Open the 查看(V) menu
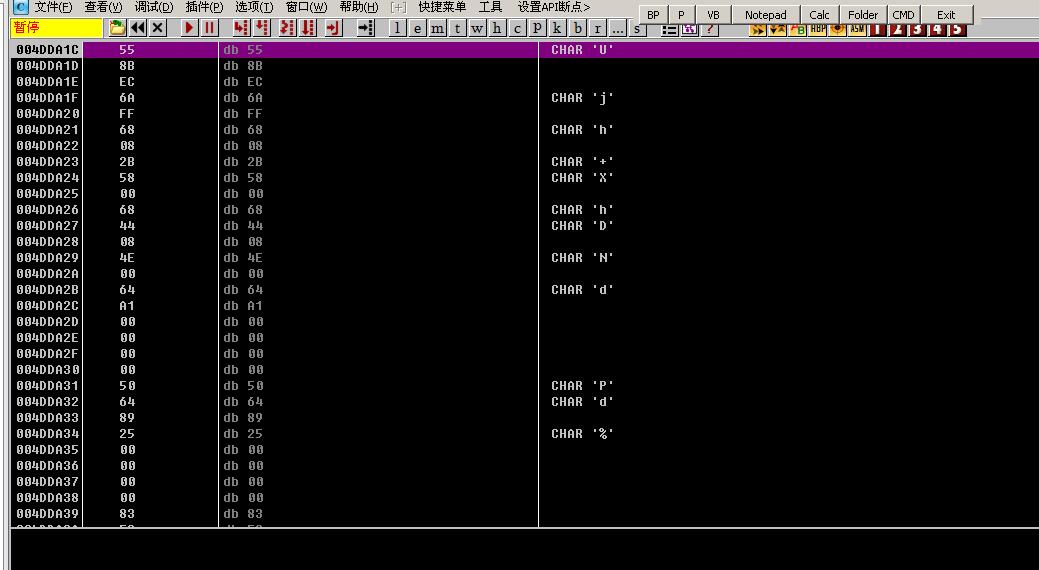The height and width of the screenshot is (570, 1039). pos(103,7)
